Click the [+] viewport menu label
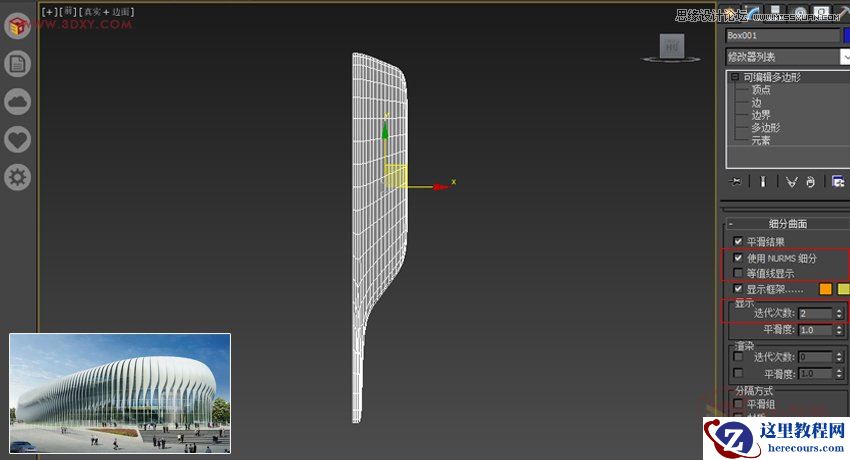The image size is (850, 460). click(x=48, y=11)
